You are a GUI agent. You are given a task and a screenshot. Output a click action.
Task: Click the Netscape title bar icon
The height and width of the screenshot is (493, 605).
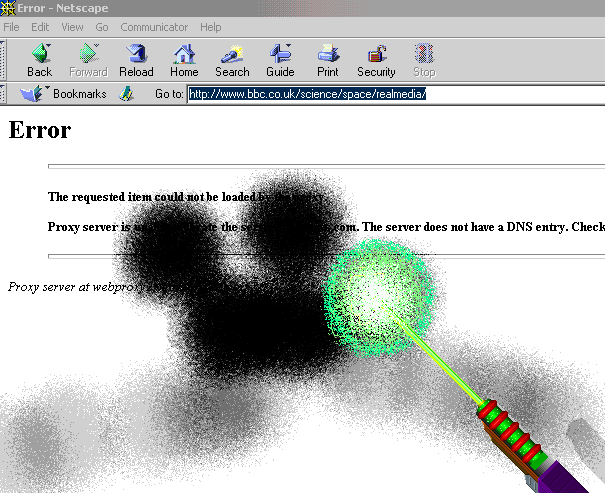point(7,8)
